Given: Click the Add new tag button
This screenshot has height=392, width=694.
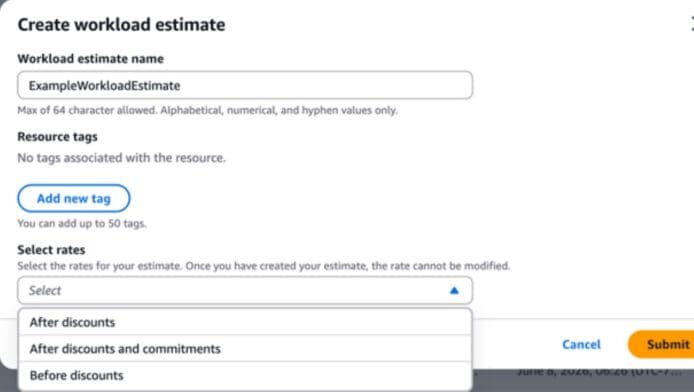Looking at the screenshot, I should point(74,198).
